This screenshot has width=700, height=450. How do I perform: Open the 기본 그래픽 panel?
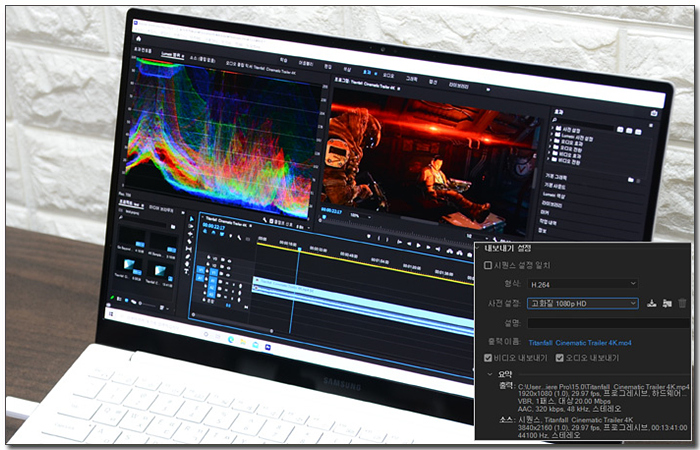[x=555, y=177]
